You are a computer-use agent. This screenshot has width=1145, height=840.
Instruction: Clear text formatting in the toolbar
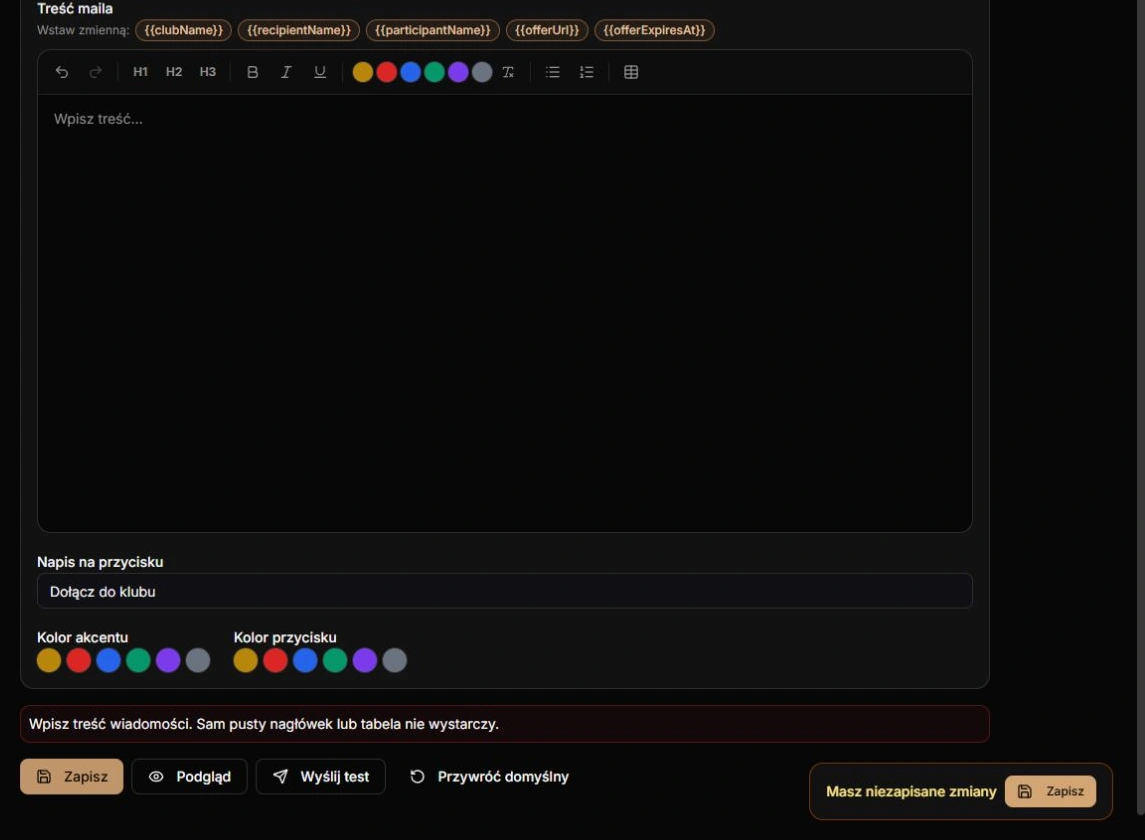pos(508,72)
